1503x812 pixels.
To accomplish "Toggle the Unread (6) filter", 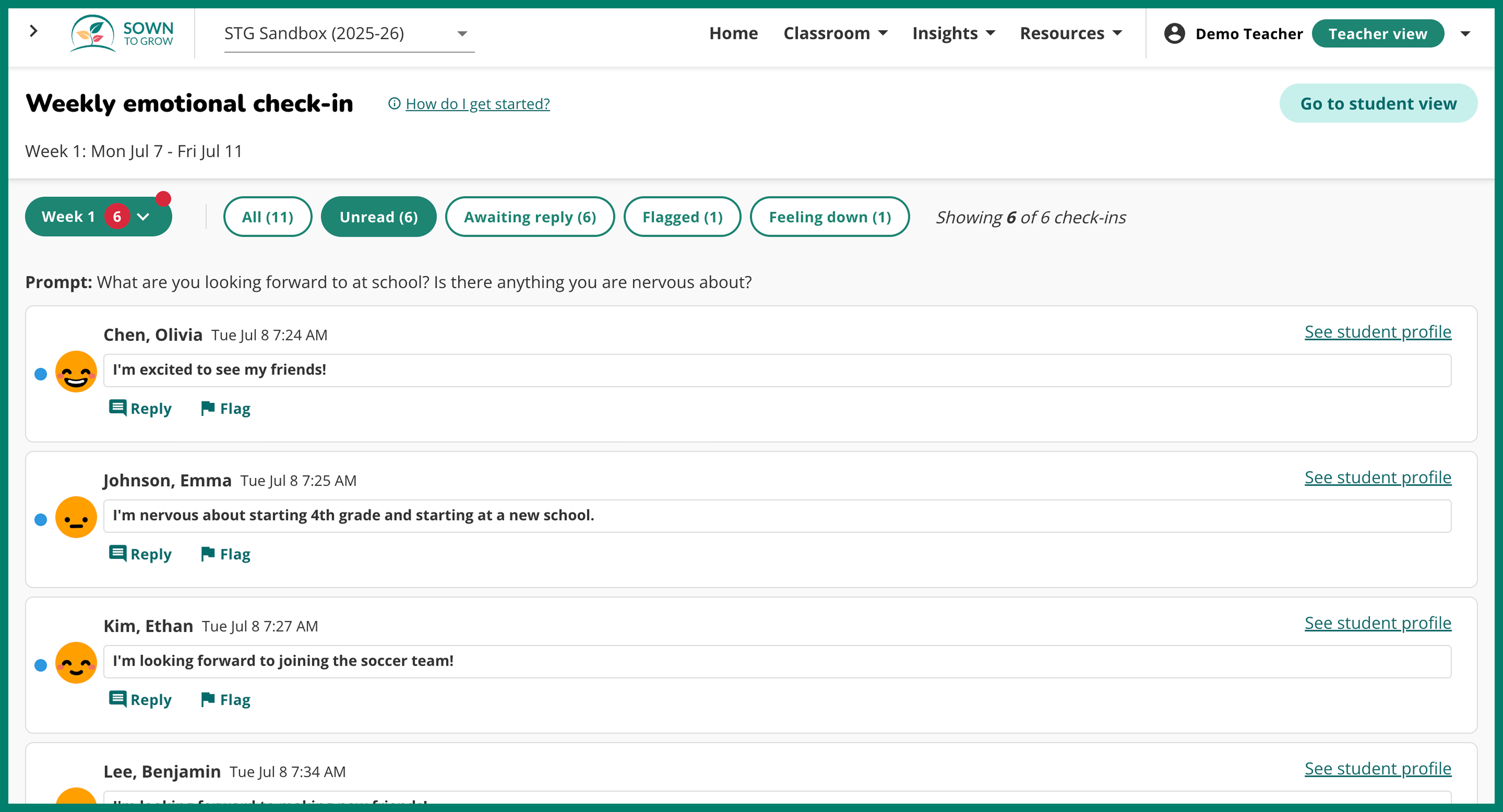I will 378,217.
